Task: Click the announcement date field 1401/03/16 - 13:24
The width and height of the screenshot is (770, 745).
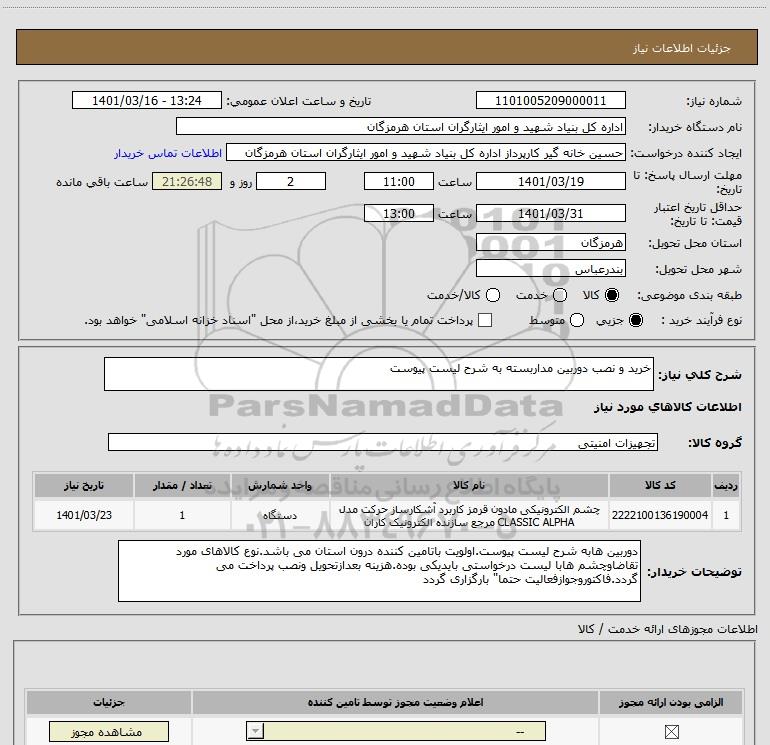Action: (x=147, y=100)
